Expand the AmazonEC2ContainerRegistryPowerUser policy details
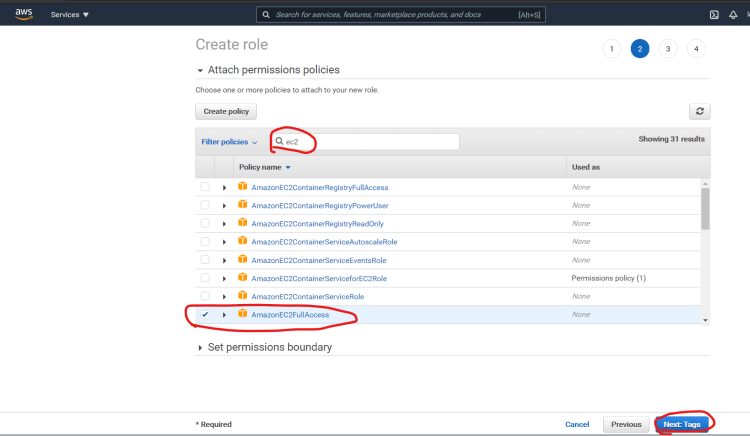Screen dimensions: 750x436 click(x=224, y=206)
